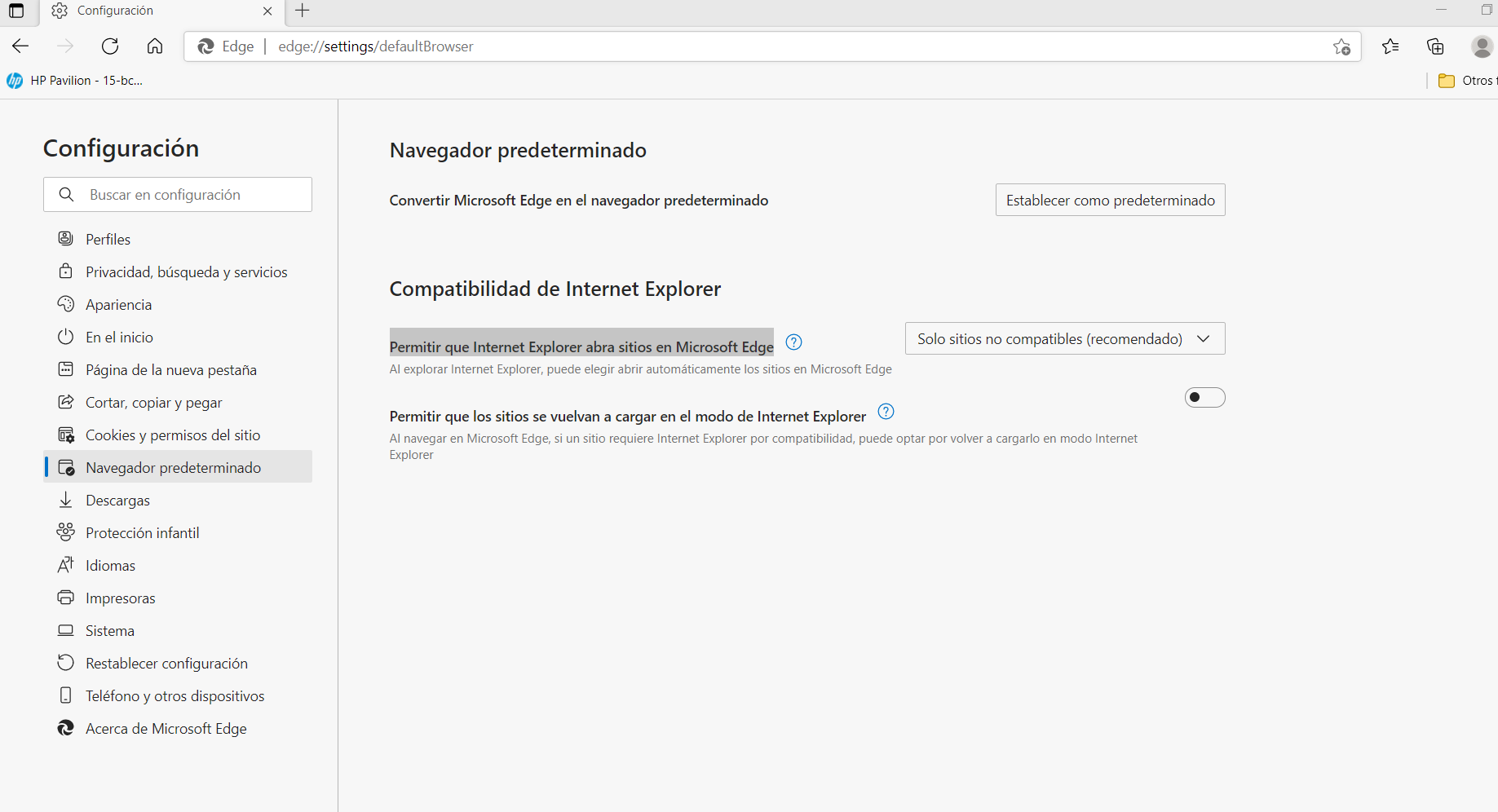The image size is (1498, 812).
Task: Expand the Solo sitios no compatibles dropdown
Action: (x=1064, y=338)
